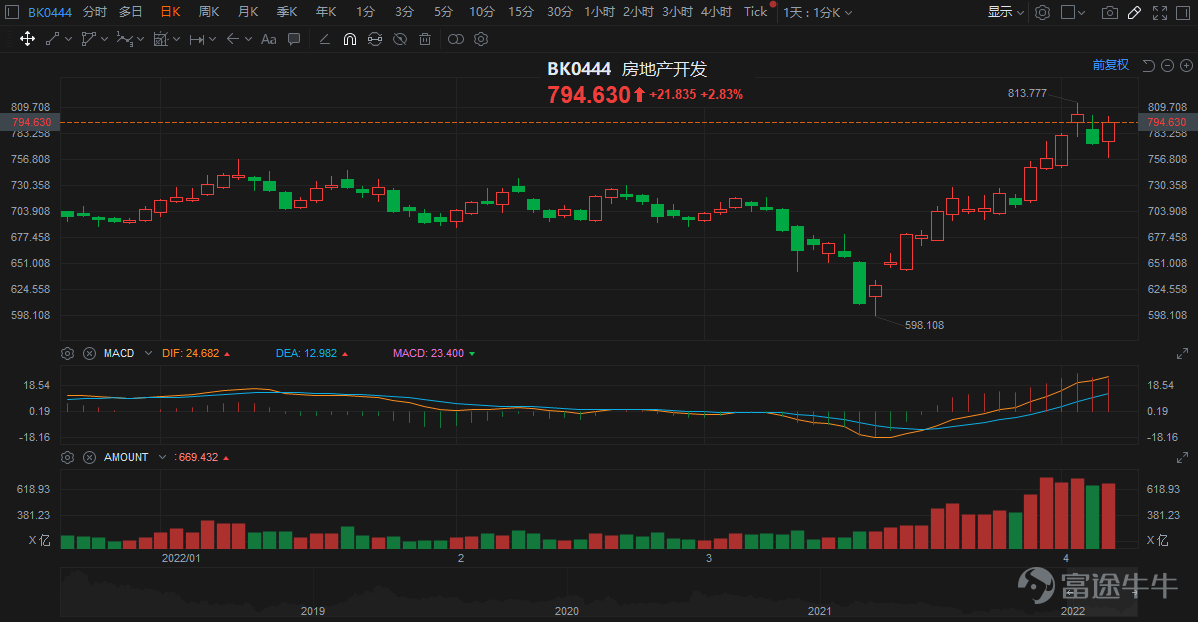Screen dimensions: 1198x622
Task: Switch to the 年K yearly tab
Action: point(325,12)
